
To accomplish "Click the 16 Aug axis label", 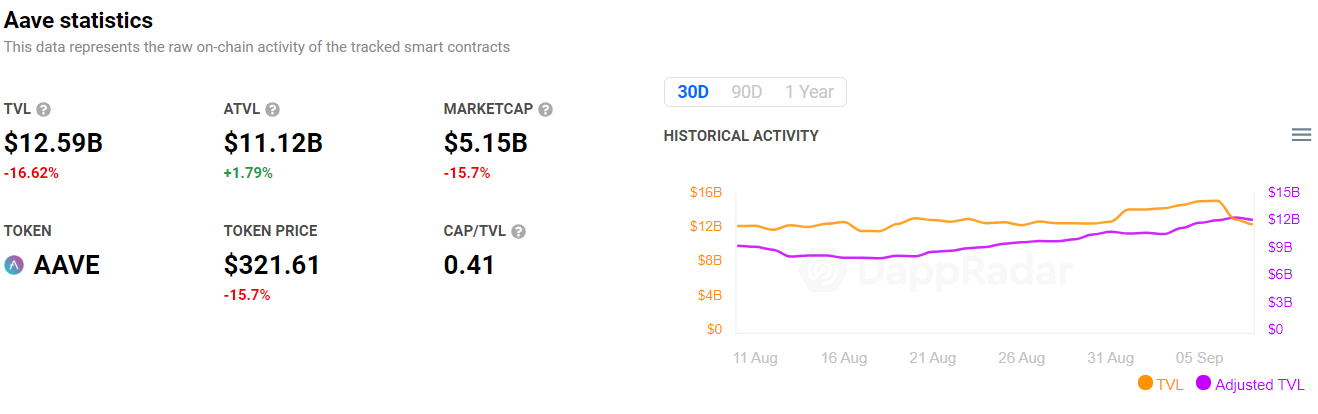I will click(844, 357).
